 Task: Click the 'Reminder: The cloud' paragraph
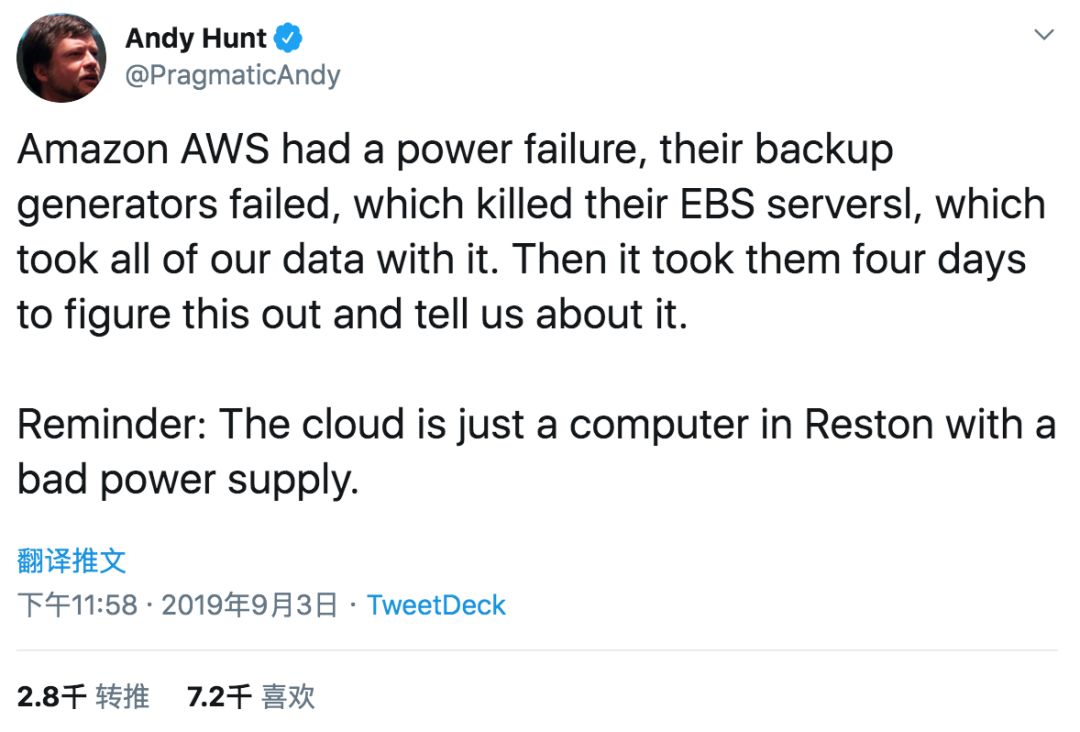coord(537,452)
